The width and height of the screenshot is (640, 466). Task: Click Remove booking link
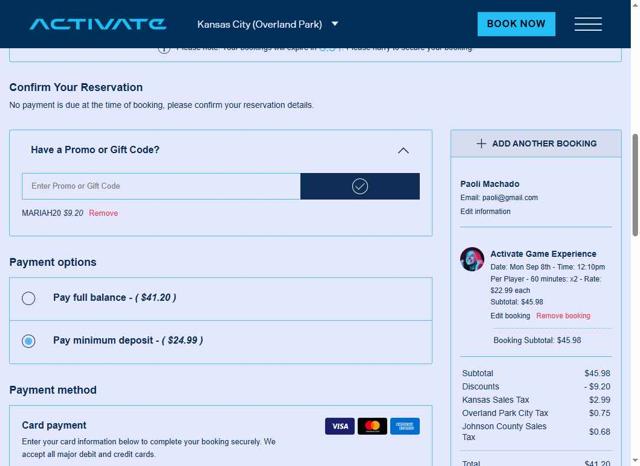[563, 316]
